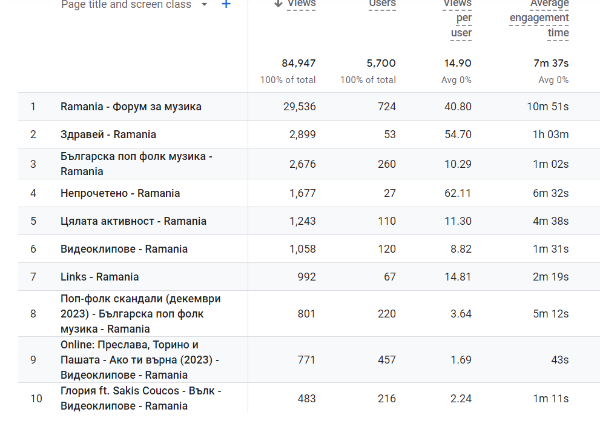This screenshot has width=600, height=432.
Task: Select row 'Здравей - Ramania'
Action: click(x=309, y=134)
